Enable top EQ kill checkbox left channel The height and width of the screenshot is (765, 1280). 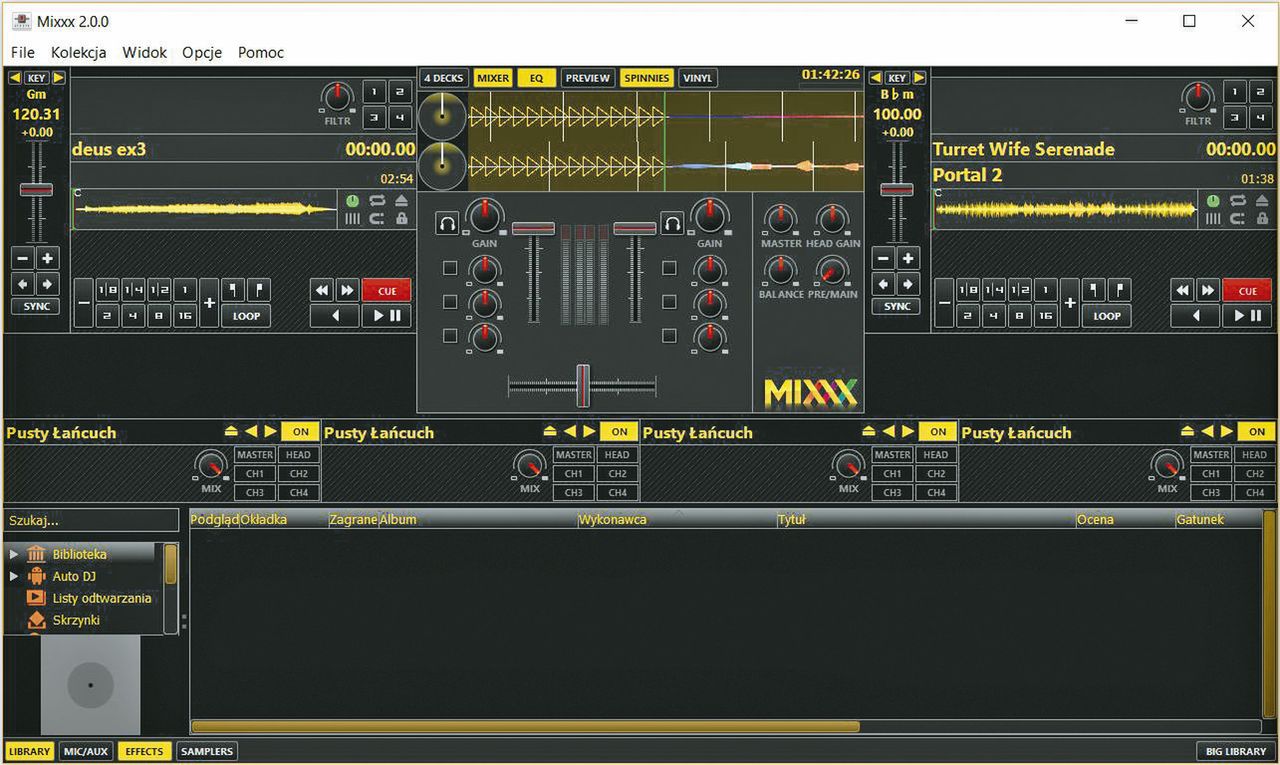(x=450, y=268)
